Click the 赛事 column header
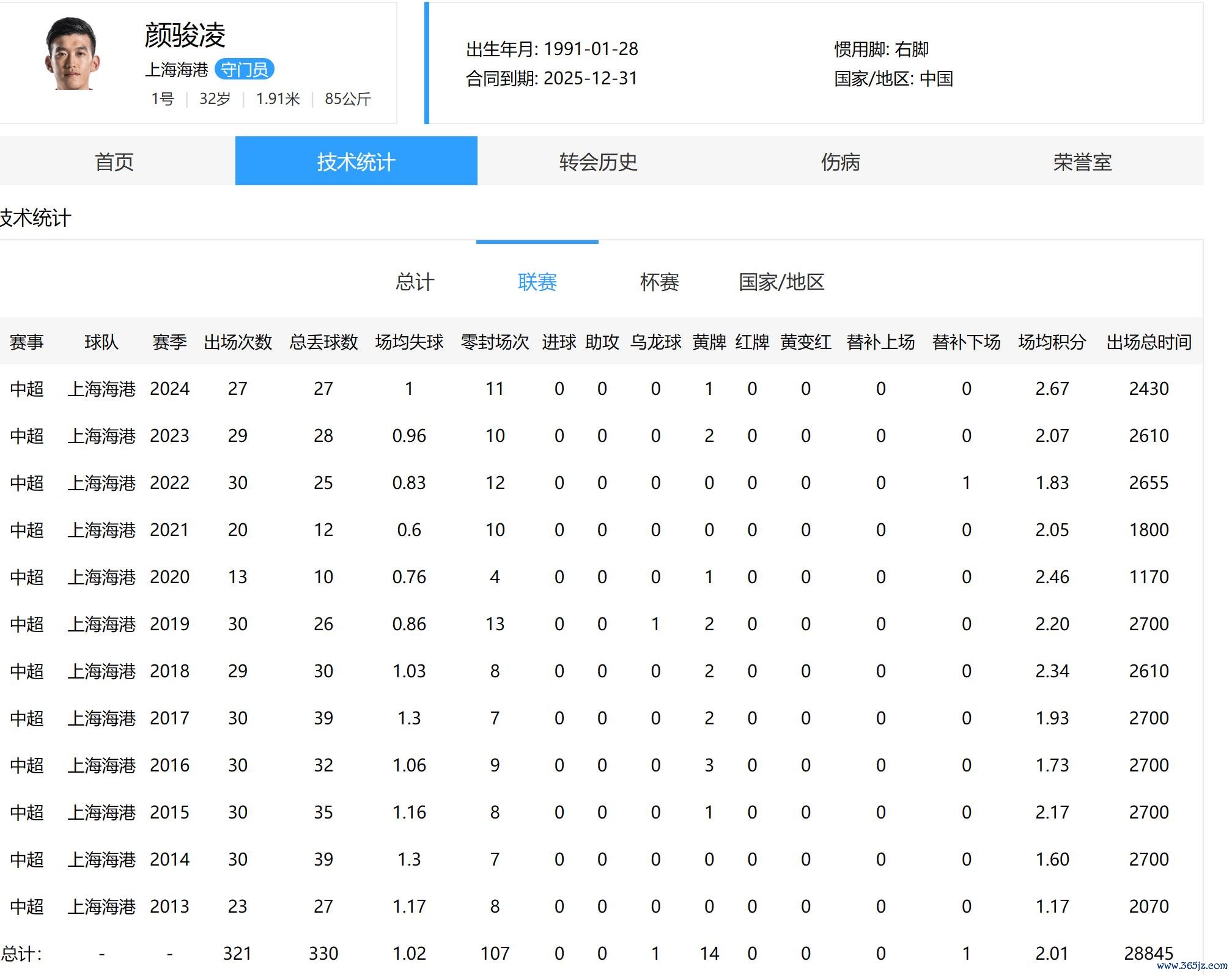1232x975 pixels. tap(27, 342)
